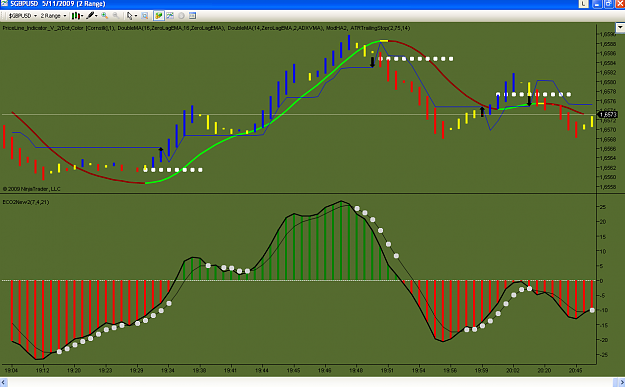Toggle the highlighted chart trader icon
The image size is (625, 387).
coord(159,16)
